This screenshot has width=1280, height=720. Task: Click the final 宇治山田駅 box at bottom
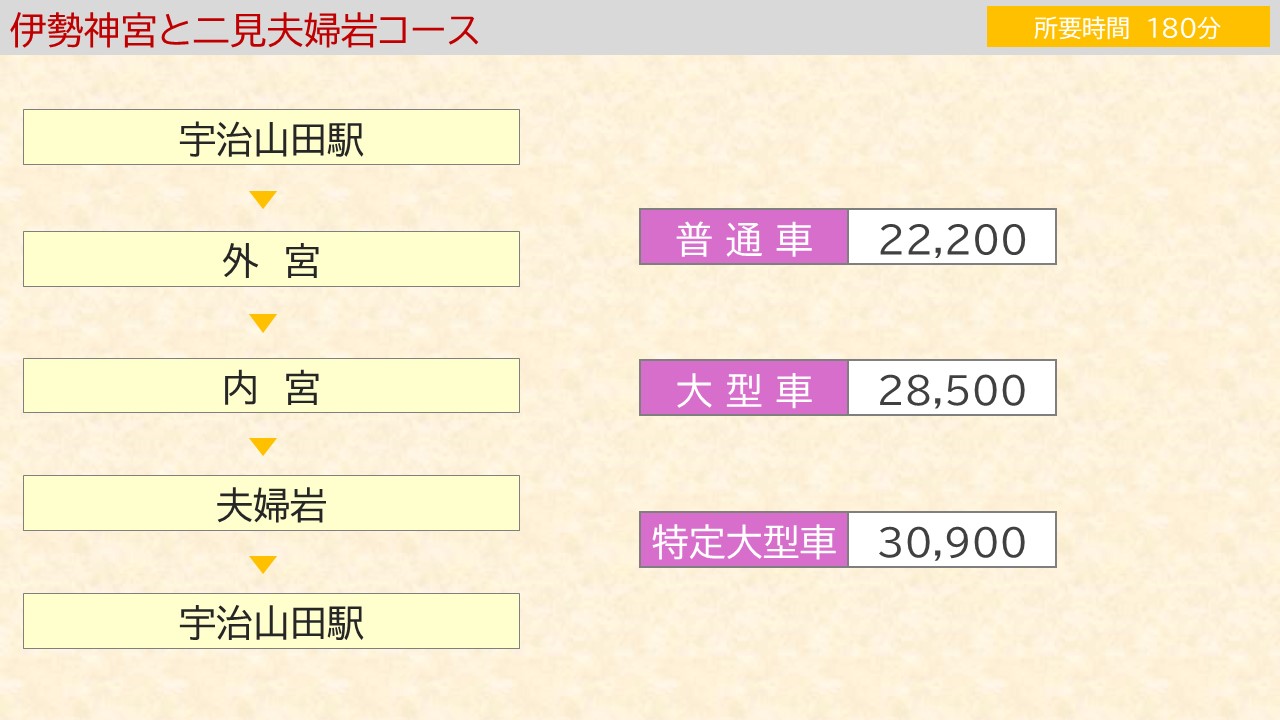271,621
